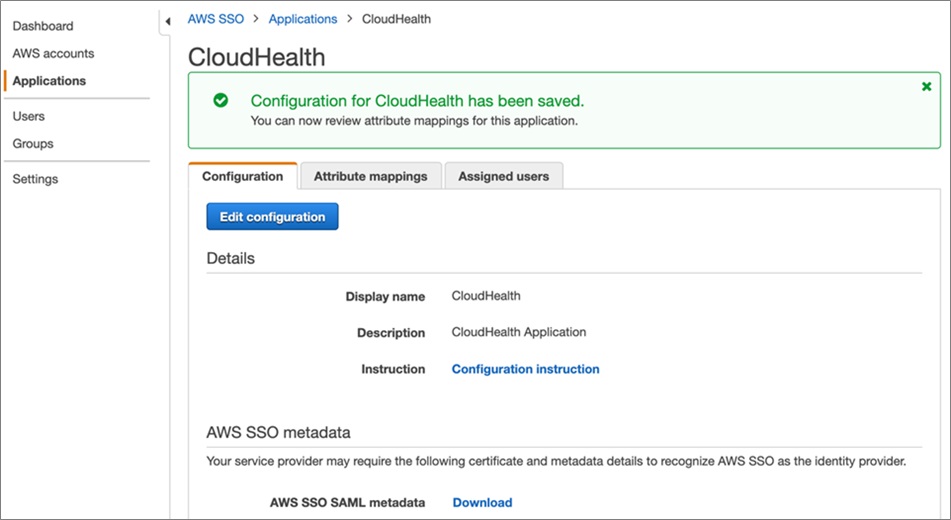Click the CloudHealth display name value
The height and width of the screenshot is (520, 951).
[x=486, y=296]
